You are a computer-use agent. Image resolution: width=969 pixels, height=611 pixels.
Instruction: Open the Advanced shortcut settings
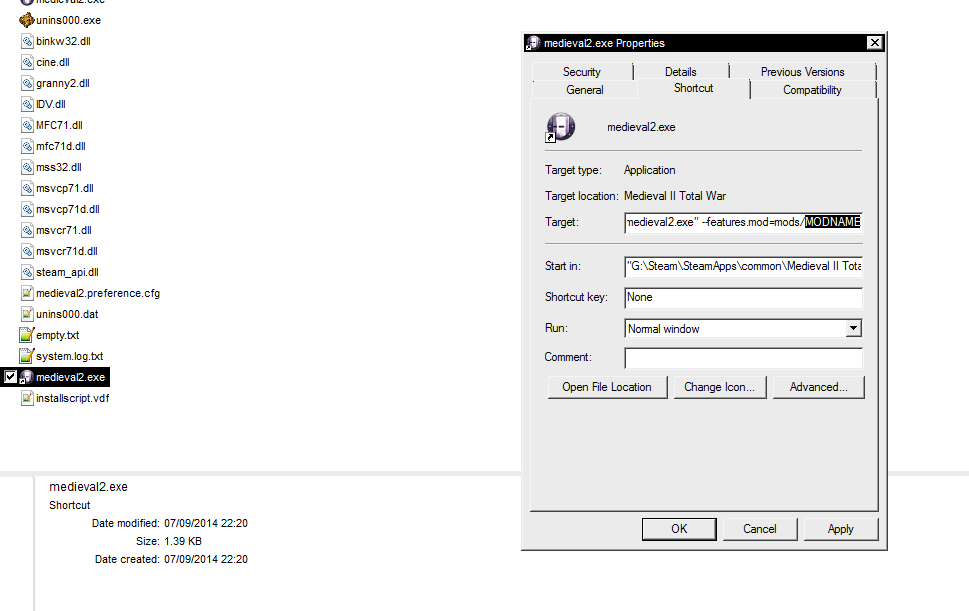pyautogui.click(x=818, y=387)
